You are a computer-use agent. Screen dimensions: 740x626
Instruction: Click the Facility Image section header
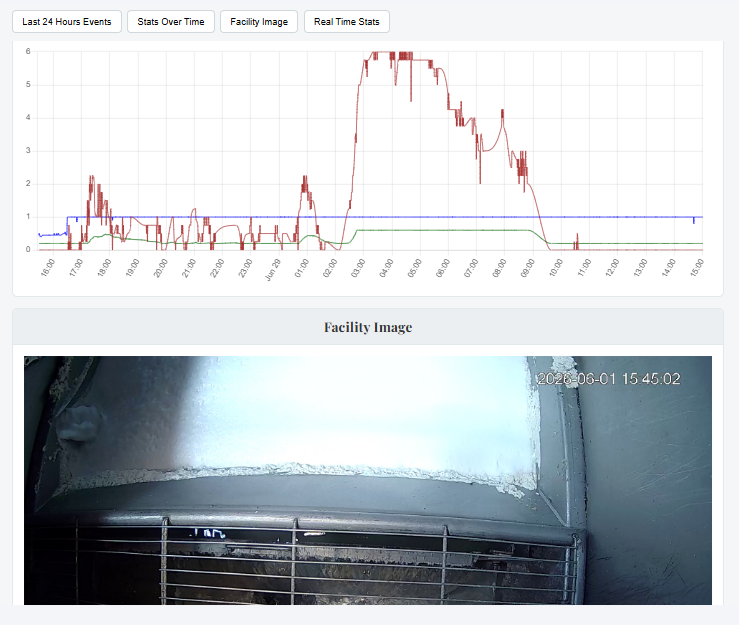tap(368, 327)
